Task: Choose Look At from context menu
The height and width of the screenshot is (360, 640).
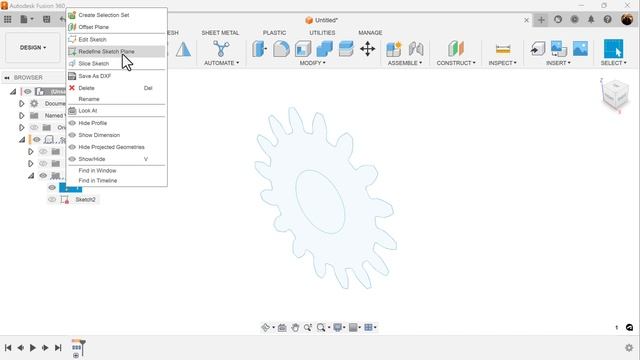Action: pos(116,111)
